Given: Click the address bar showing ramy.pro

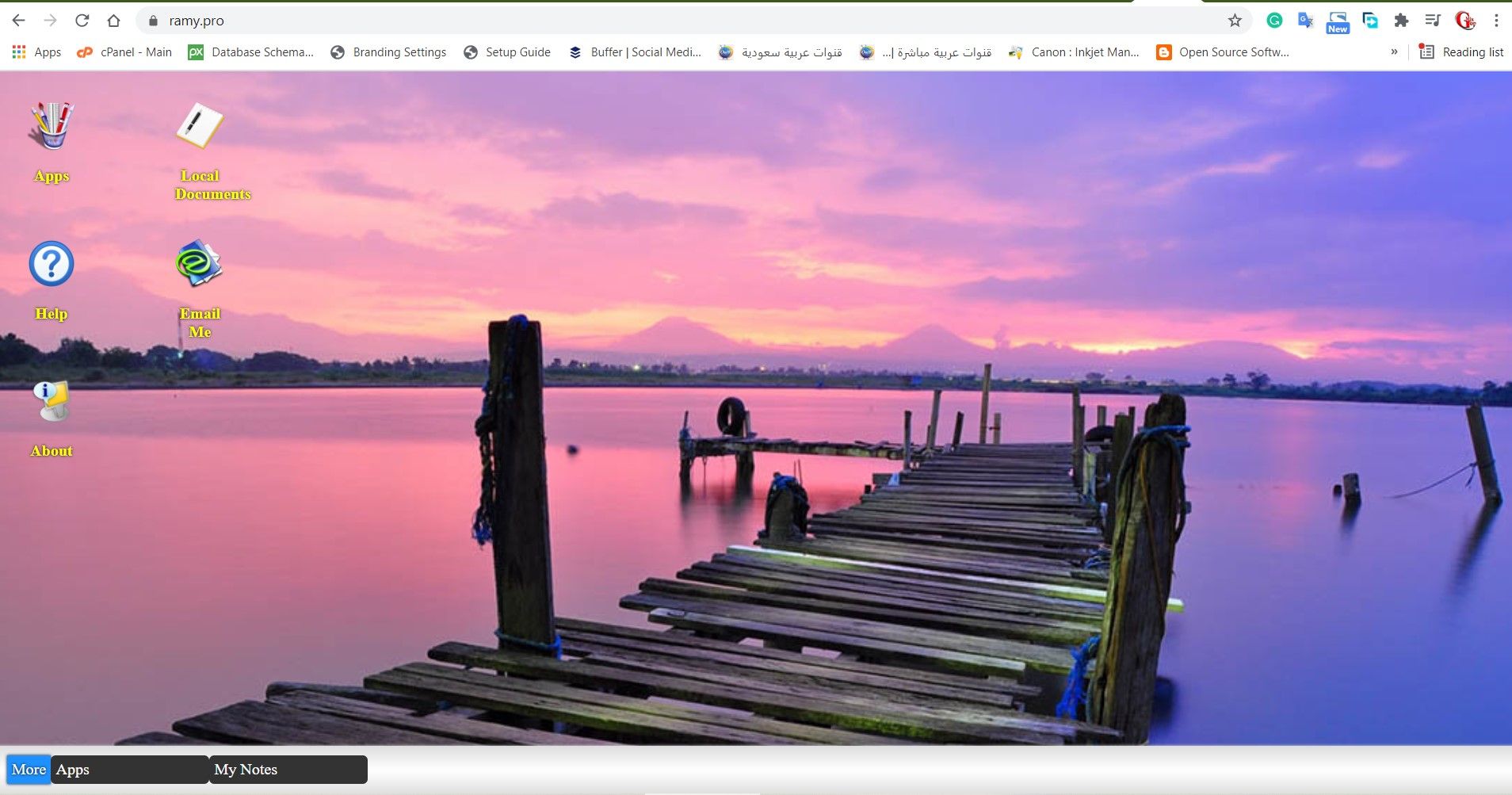Looking at the screenshot, I should (634, 21).
